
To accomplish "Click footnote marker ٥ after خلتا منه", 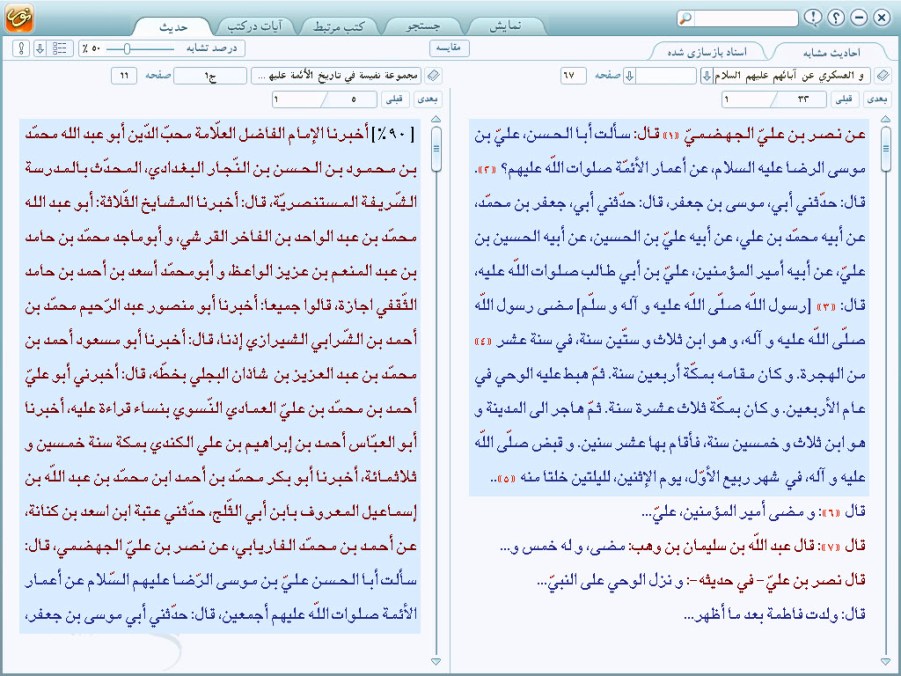I will click(x=506, y=478).
